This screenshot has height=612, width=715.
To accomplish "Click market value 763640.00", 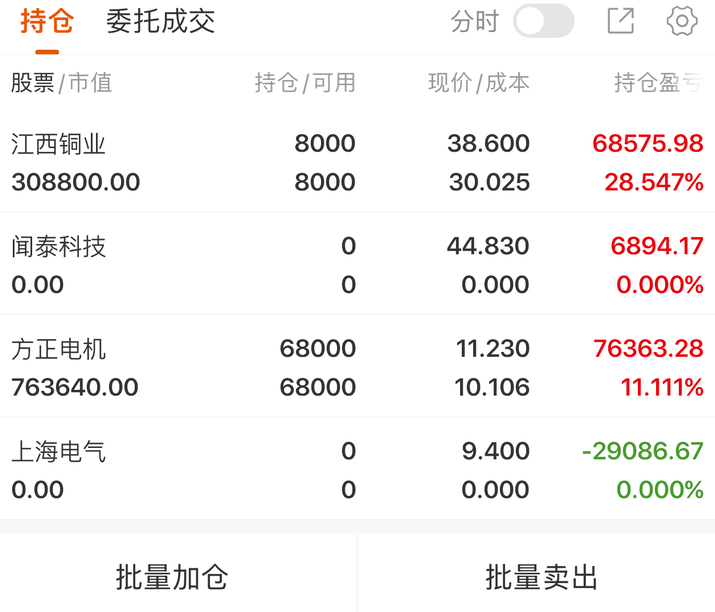I will tap(75, 388).
